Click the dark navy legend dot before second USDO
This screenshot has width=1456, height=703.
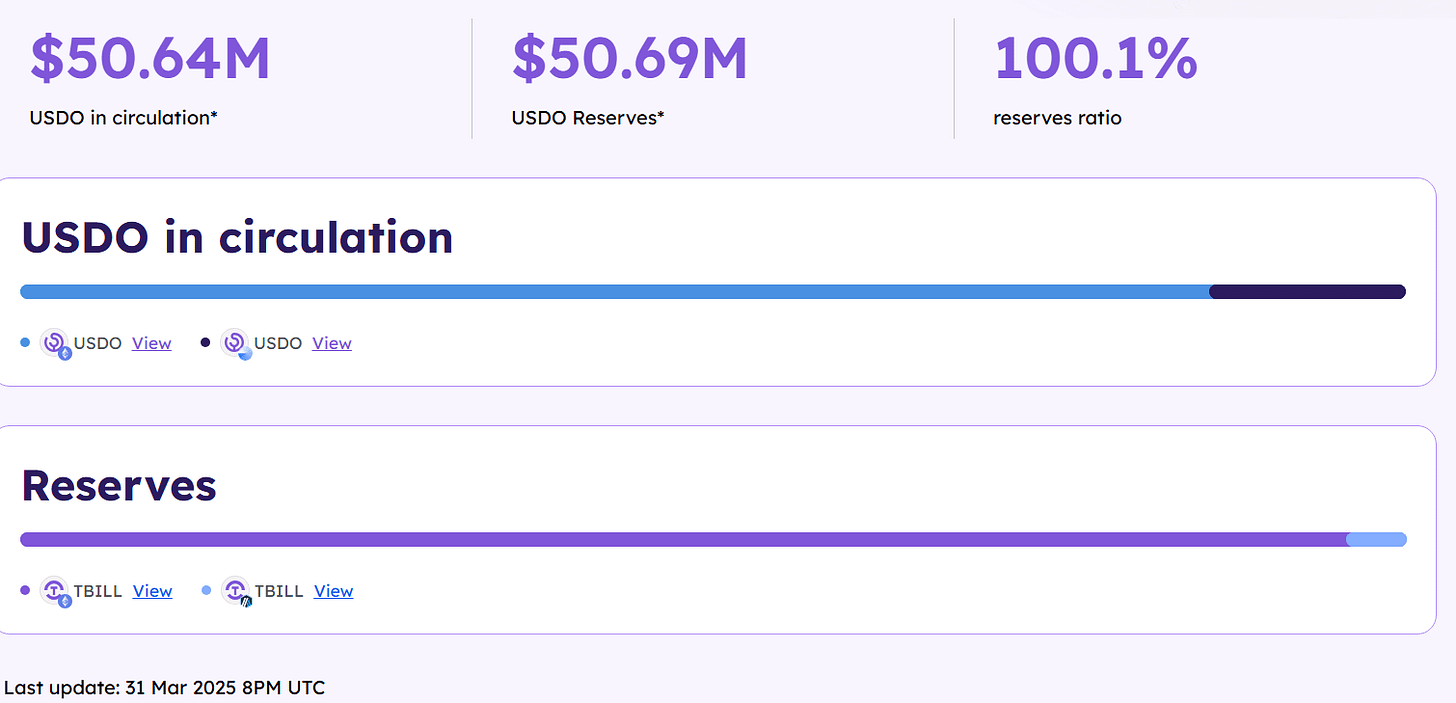[x=206, y=343]
